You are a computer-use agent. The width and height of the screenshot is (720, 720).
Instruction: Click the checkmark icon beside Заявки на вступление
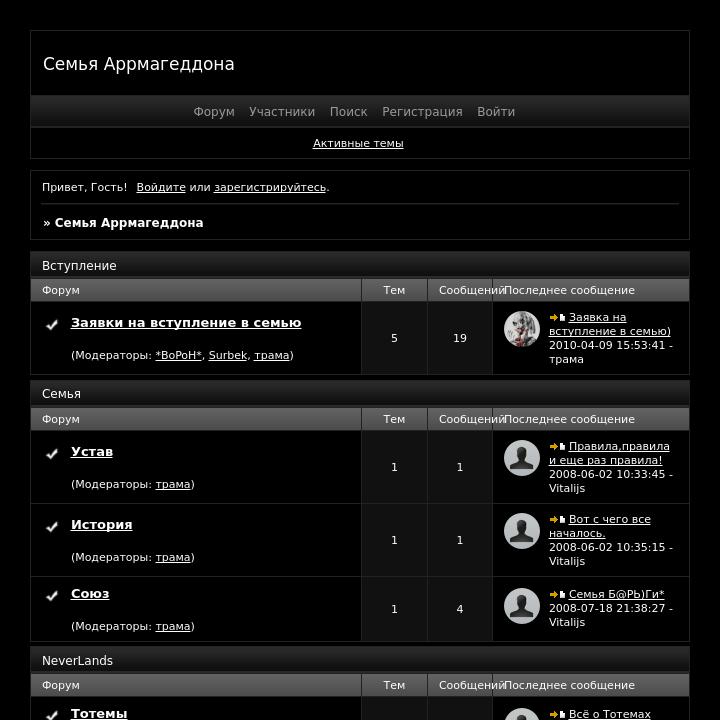coord(52,325)
